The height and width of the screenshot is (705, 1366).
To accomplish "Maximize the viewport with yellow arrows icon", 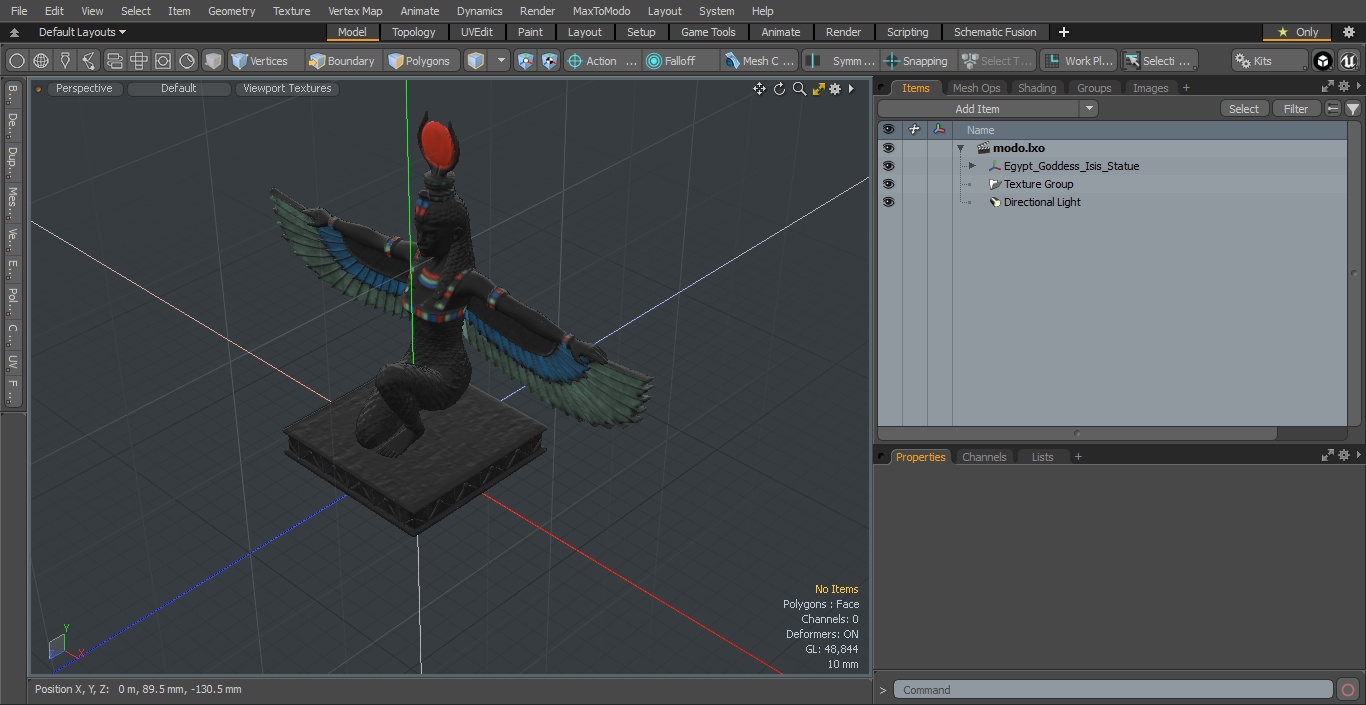I will click(x=818, y=89).
